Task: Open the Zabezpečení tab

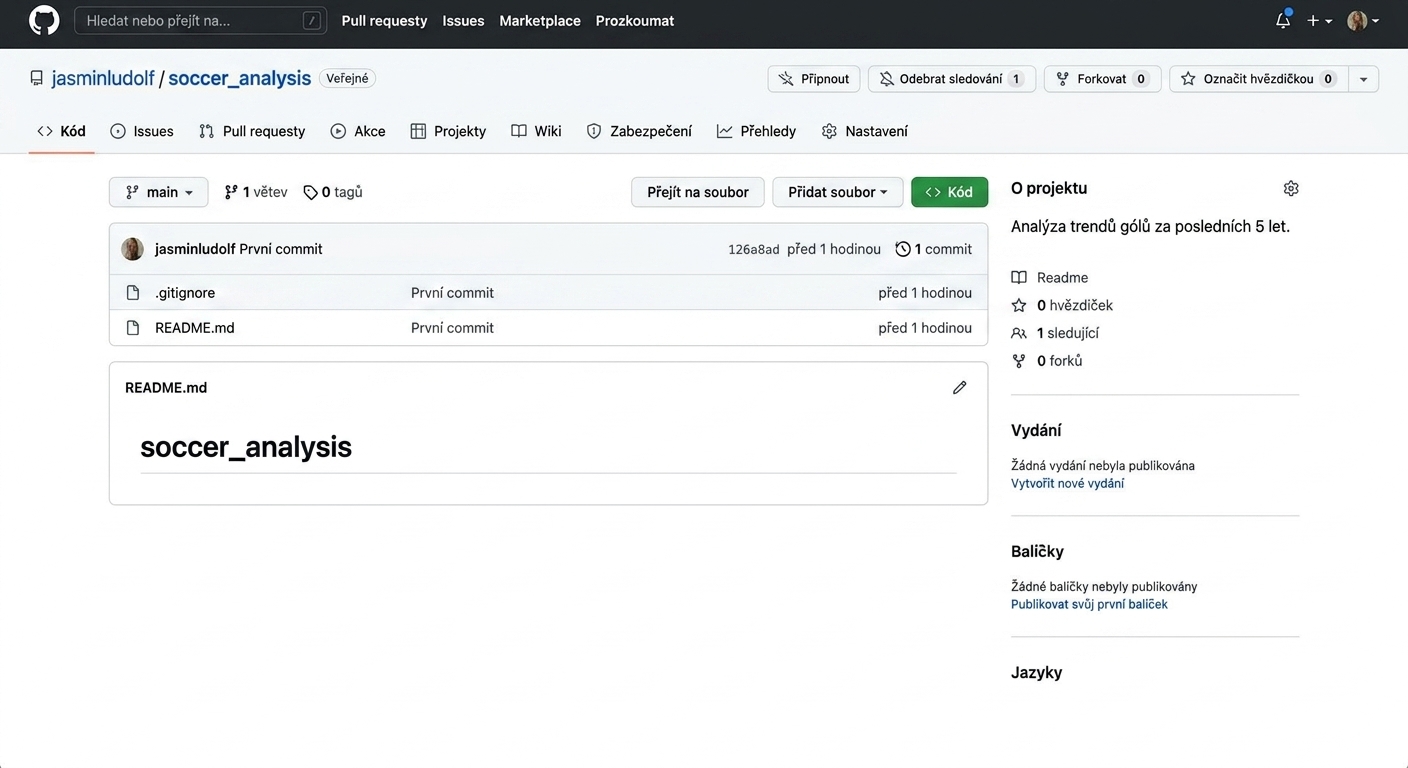Action: click(x=639, y=131)
